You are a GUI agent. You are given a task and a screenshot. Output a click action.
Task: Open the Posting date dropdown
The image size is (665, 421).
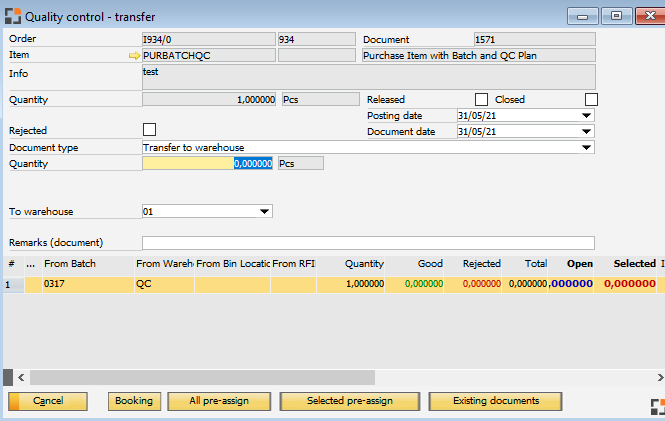point(586,116)
